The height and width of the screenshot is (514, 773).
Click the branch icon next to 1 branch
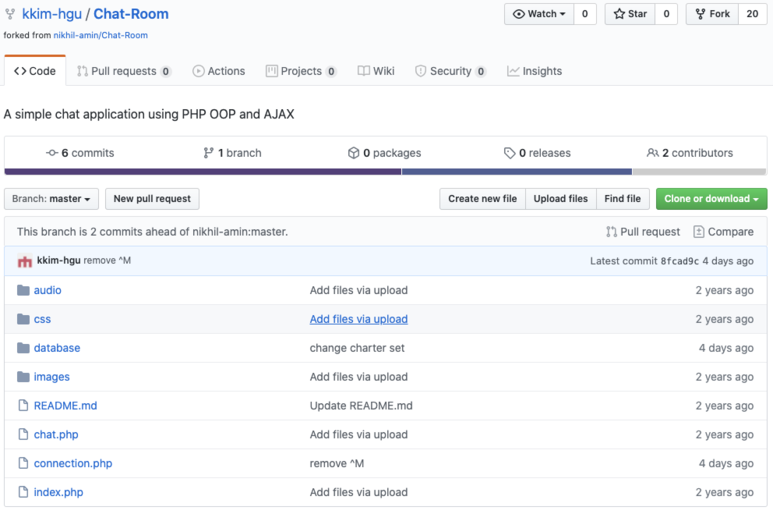click(x=209, y=153)
